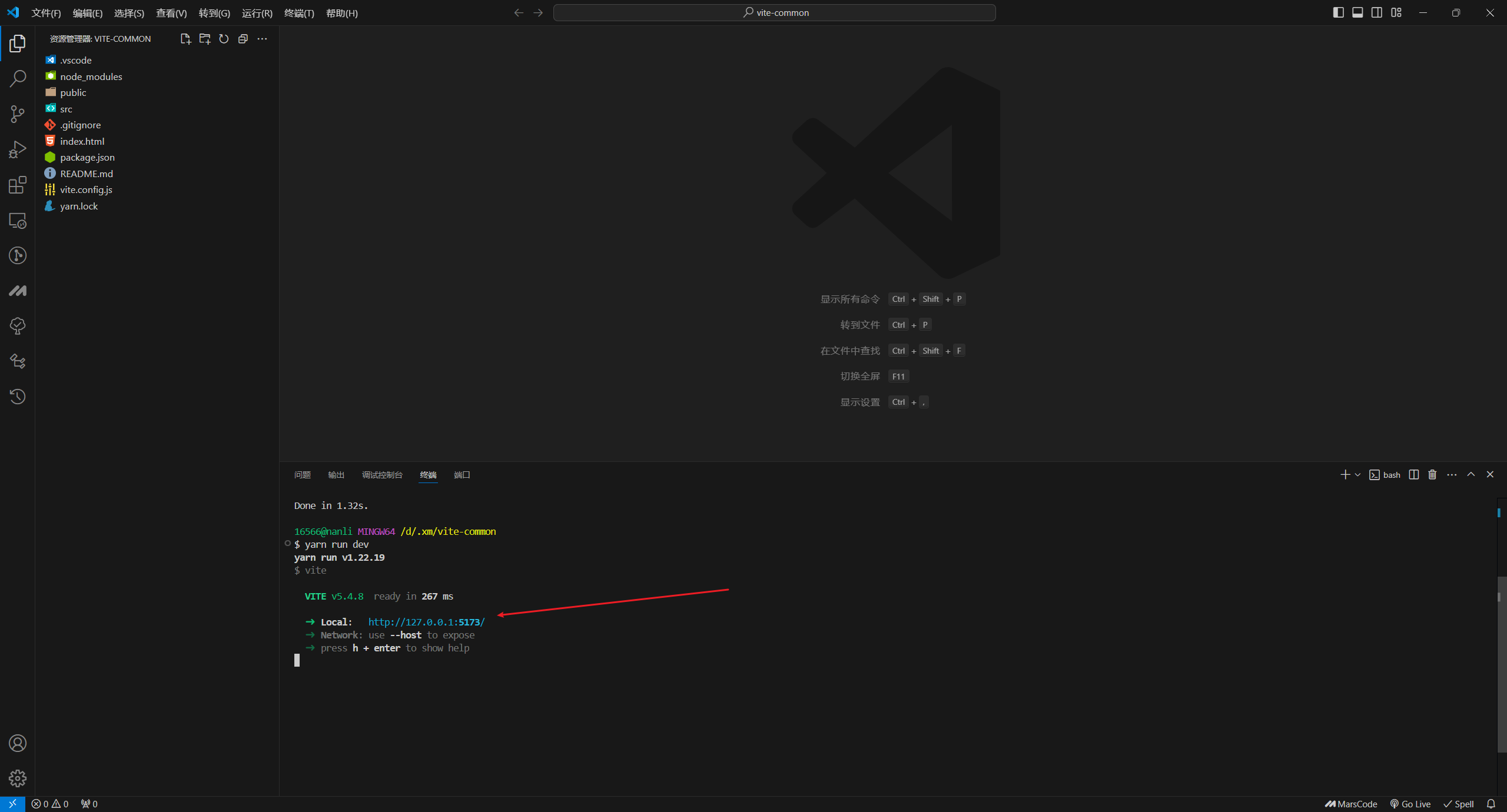Expand the src folder

click(x=66, y=109)
